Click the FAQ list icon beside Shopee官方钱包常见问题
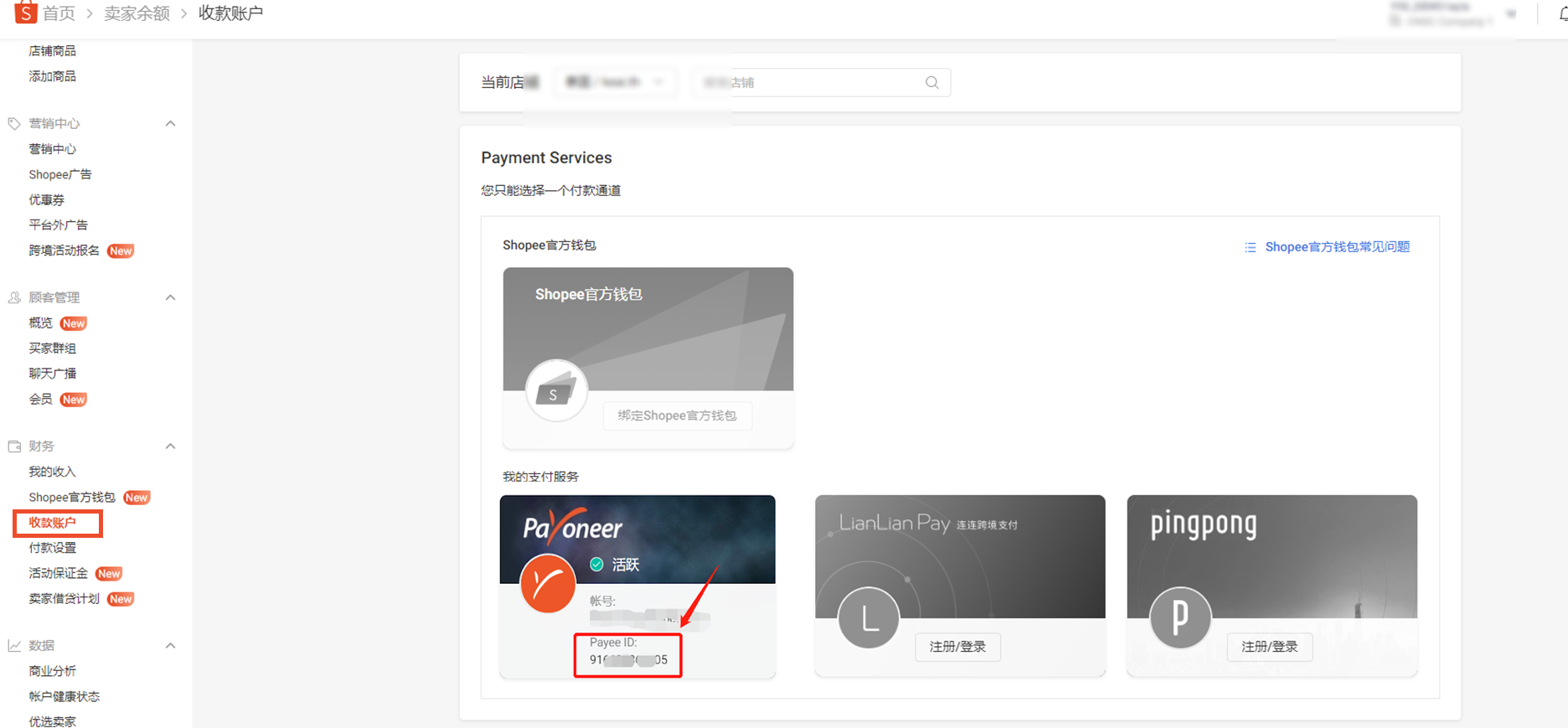Screen dimensions: 1568x728 pos(1250,247)
